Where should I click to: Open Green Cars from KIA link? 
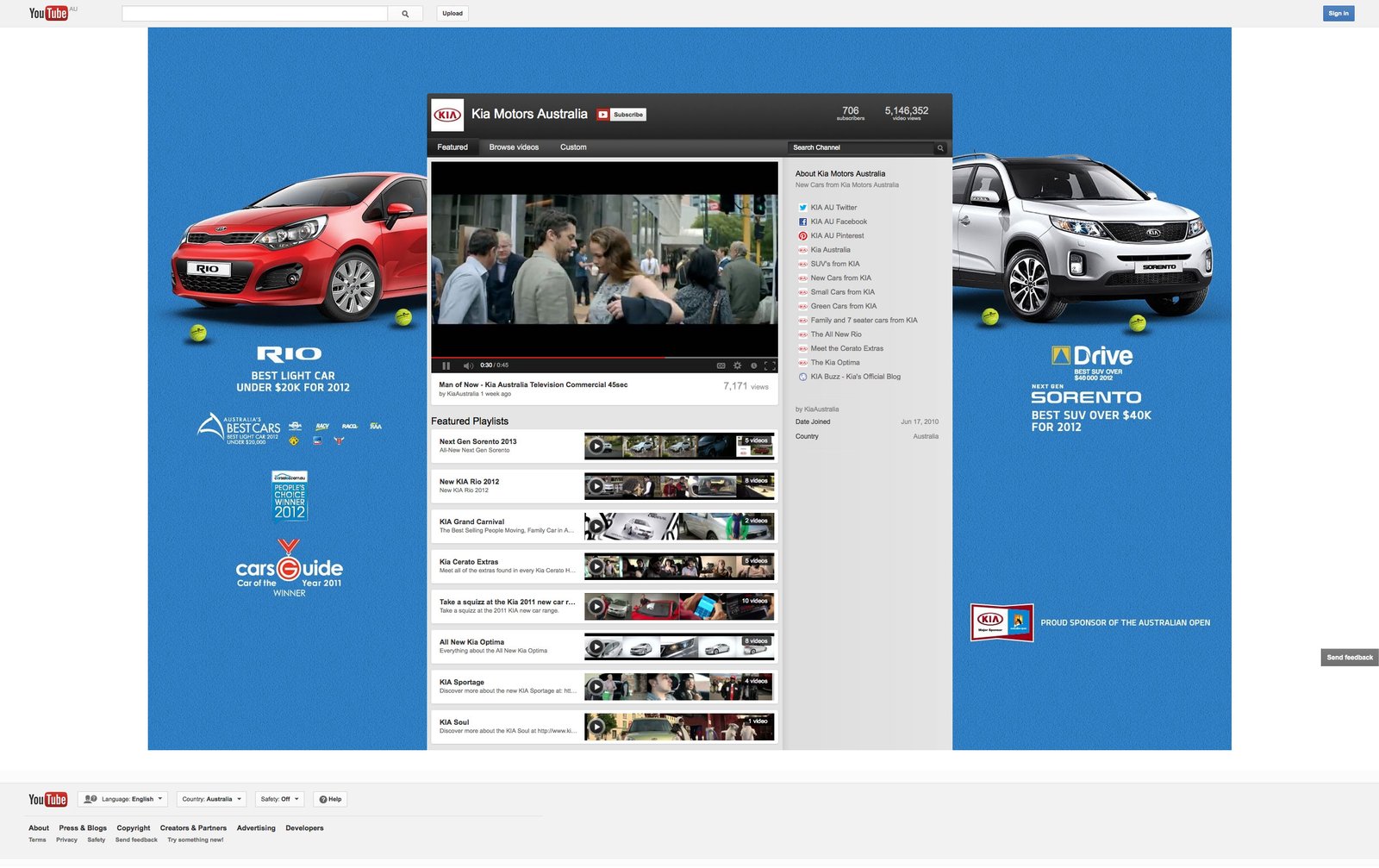coord(843,306)
